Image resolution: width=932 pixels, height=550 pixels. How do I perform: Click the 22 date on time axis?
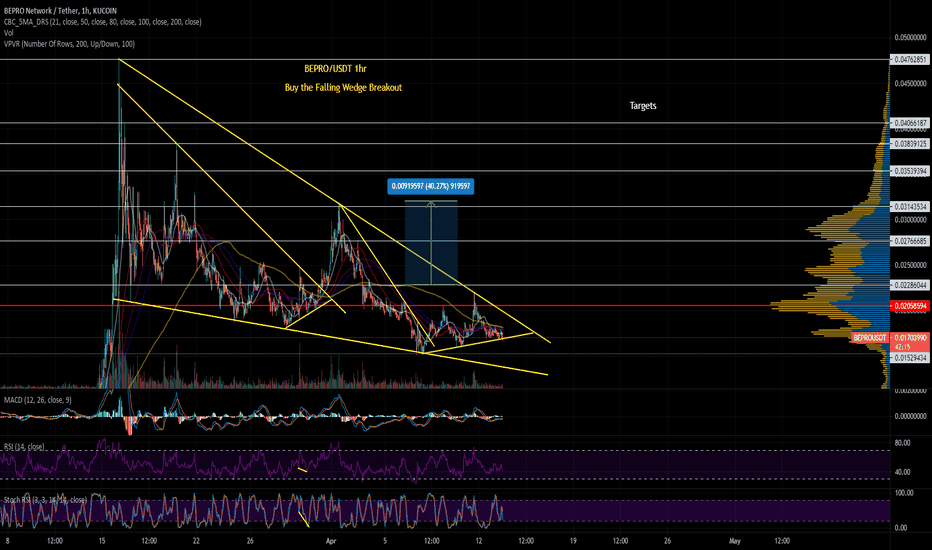196,541
